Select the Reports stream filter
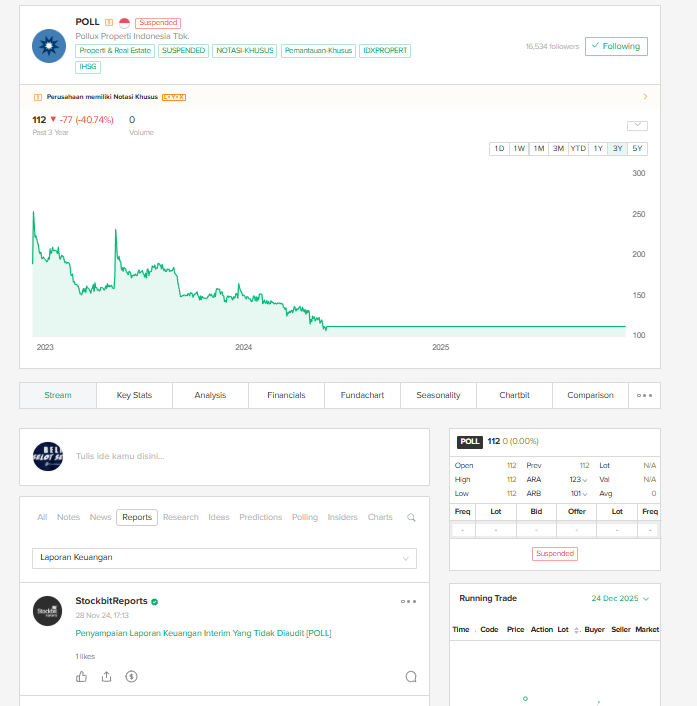 coord(137,517)
